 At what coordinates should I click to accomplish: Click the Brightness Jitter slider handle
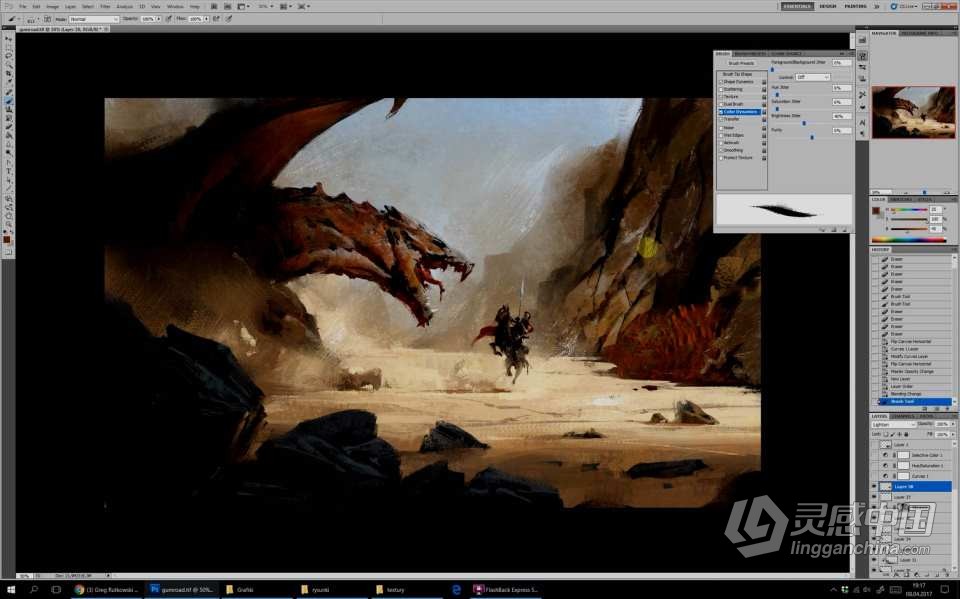pos(804,123)
